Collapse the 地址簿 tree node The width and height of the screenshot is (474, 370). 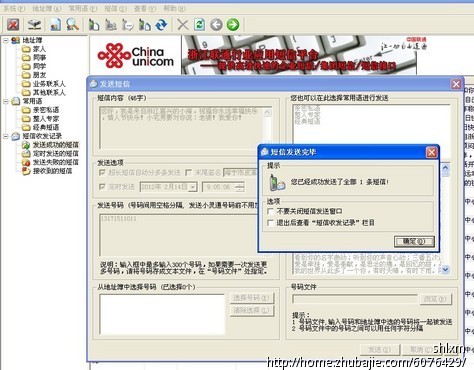point(6,40)
